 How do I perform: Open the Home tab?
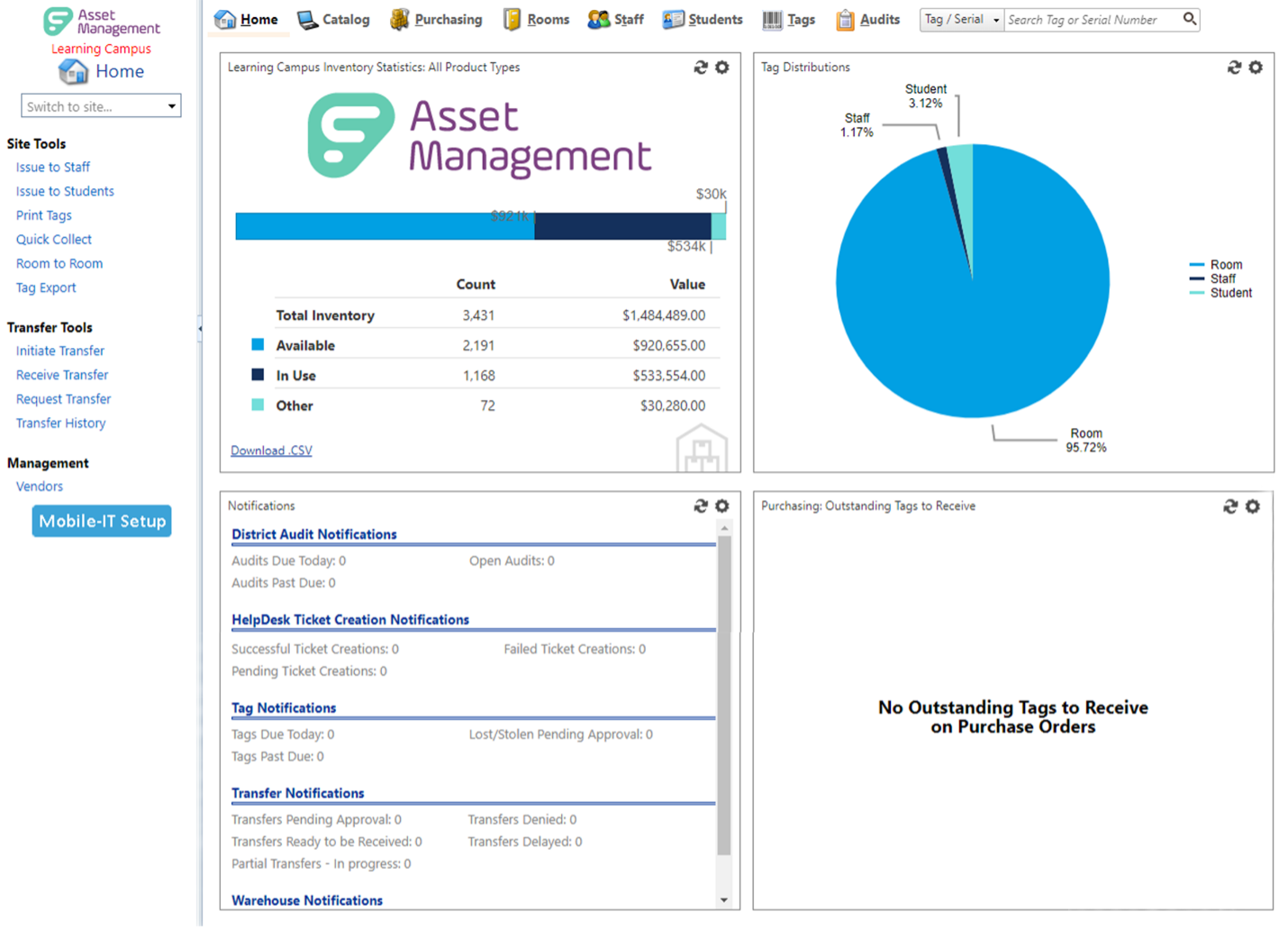click(x=247, y=20)
